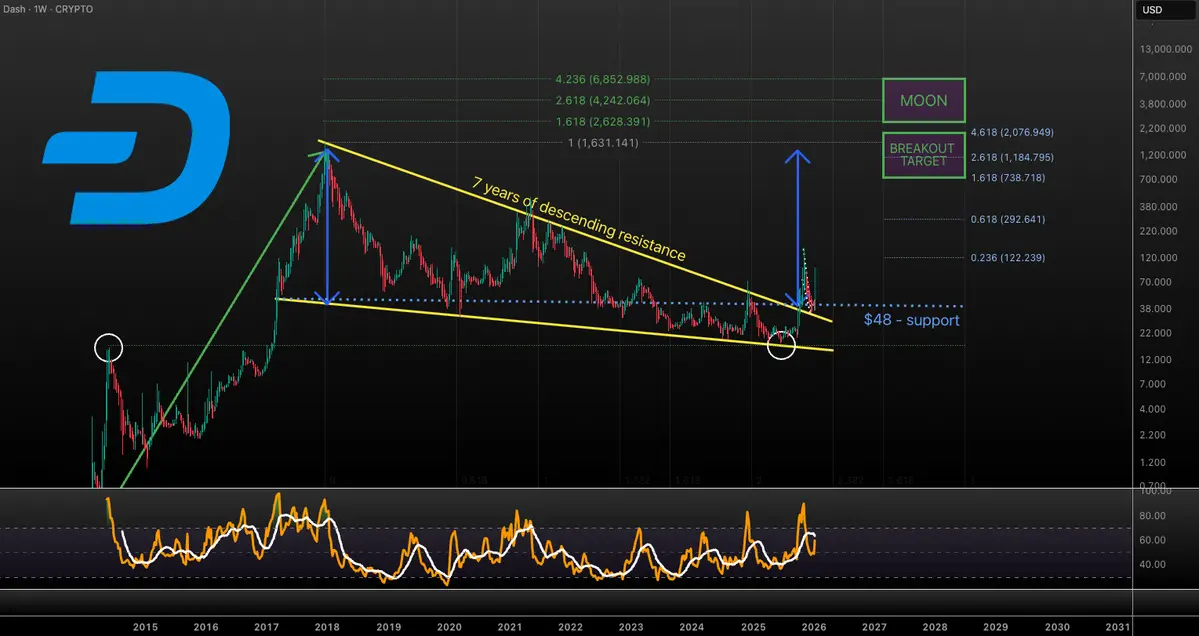This screenshot has height=636, width=1199.
Task: Click the 2021 label on time axis
Action: coord(510,627)
